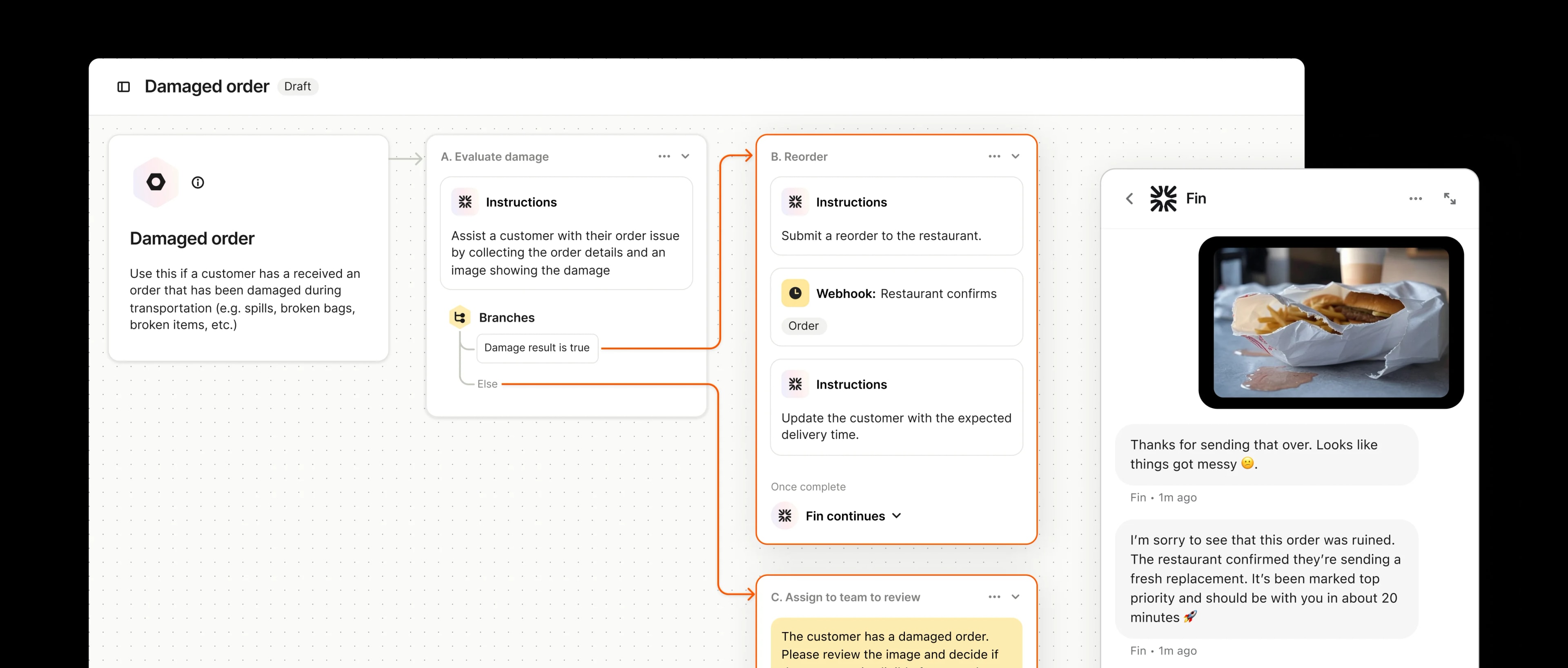Edit 'Assist a customer with their order' instructions text
Viewport: 1568px width, 668px height.
click(x=565, y=253)
